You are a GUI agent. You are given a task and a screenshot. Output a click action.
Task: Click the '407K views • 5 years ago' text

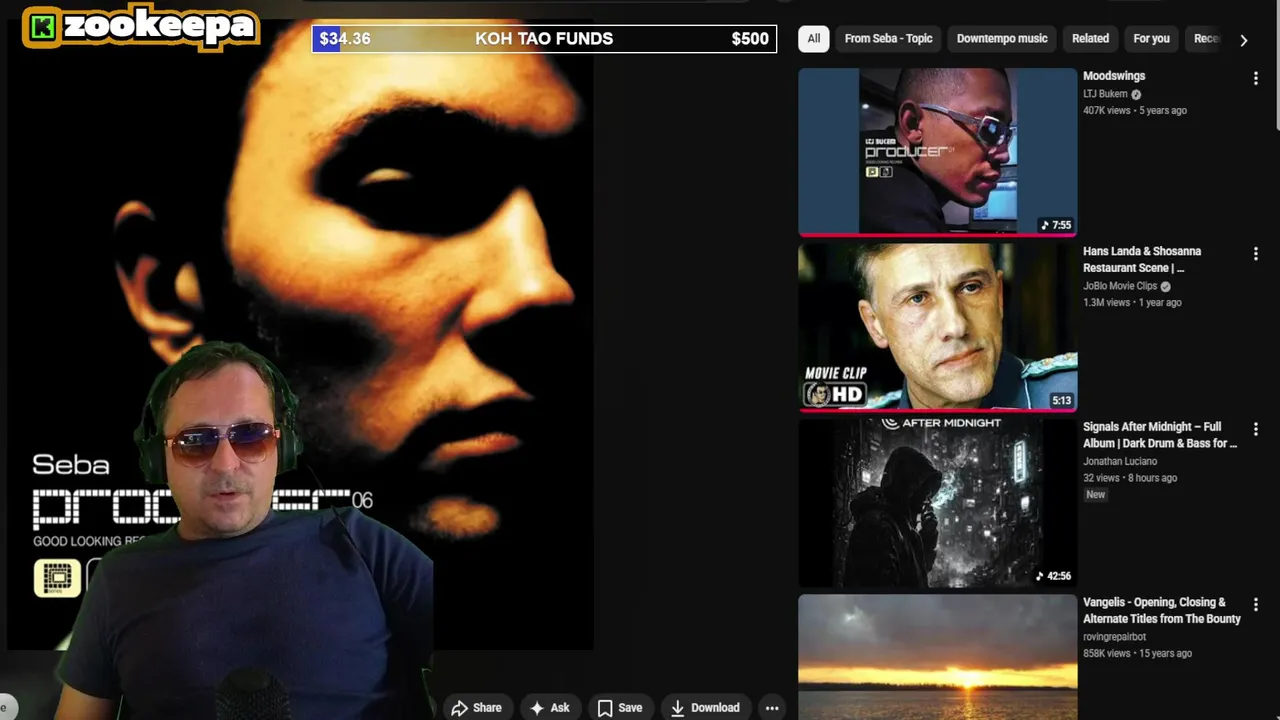tap(1135, 110)
